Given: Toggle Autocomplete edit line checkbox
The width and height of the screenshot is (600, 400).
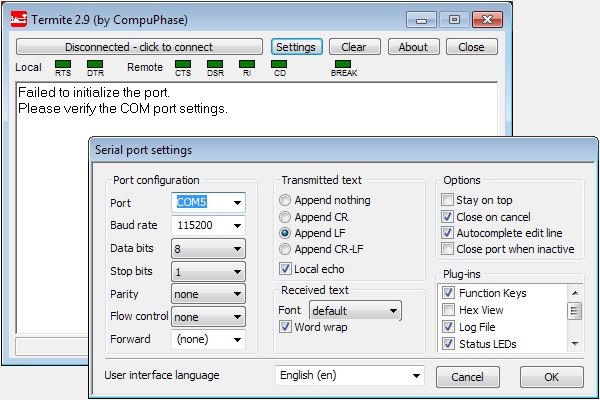Looking at the screenshot, I should point(447,233).
